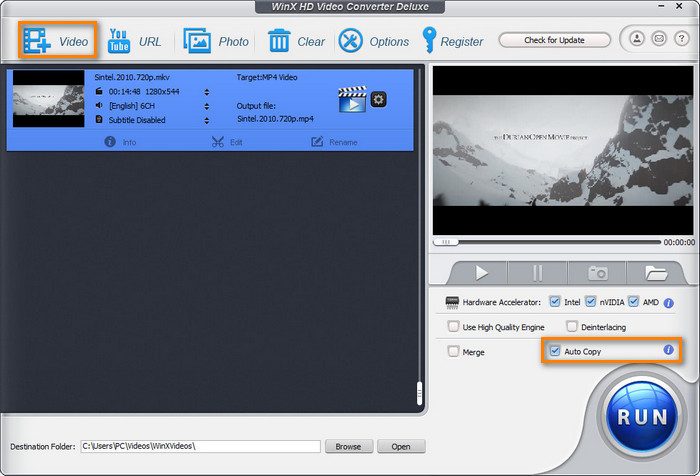Image resolution: width=700 pixels, height=476 pixels.
Task: Click the output file name Sintel.2010.720p.mp4
Action: pyautogui.click(x=275, y=119)
